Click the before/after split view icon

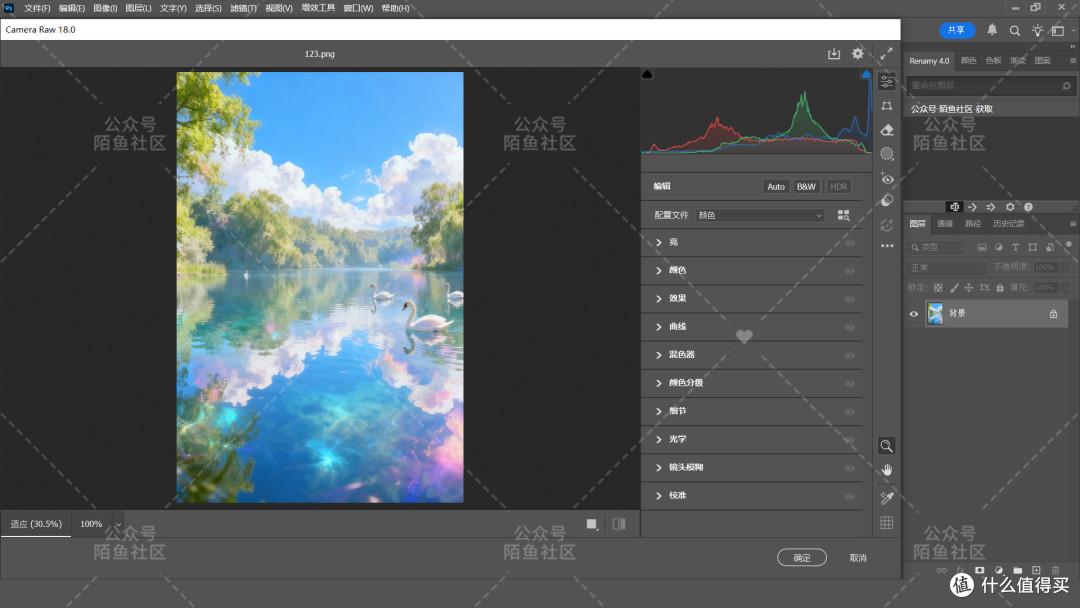point(619,524)
